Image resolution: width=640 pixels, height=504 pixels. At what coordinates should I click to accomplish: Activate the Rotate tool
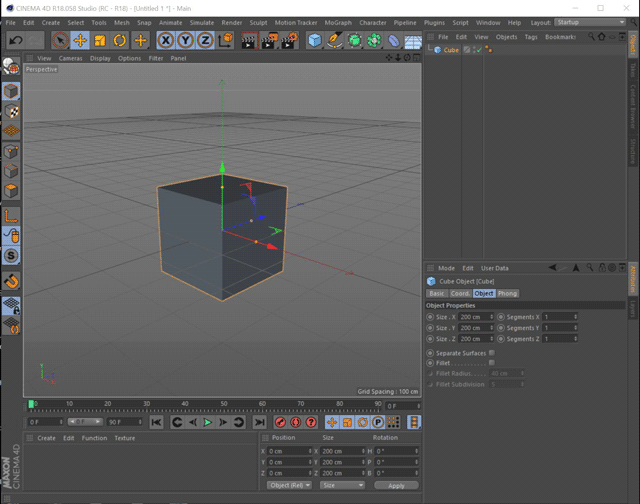[120, 40]
